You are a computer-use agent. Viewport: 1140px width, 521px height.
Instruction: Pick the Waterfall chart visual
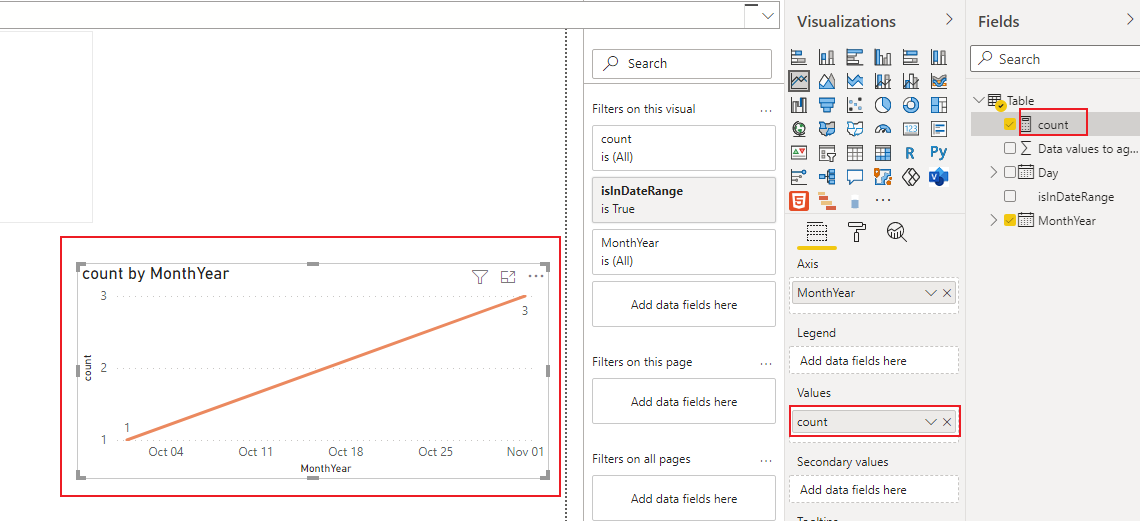pyautogui.click(x=800, y=105)
